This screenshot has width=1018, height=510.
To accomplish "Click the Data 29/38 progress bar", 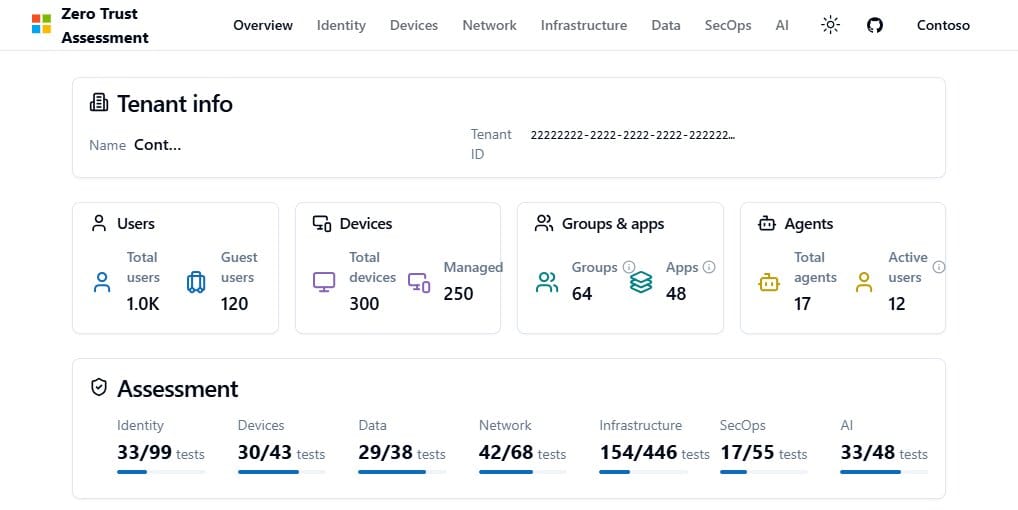I will pos(402,472).
